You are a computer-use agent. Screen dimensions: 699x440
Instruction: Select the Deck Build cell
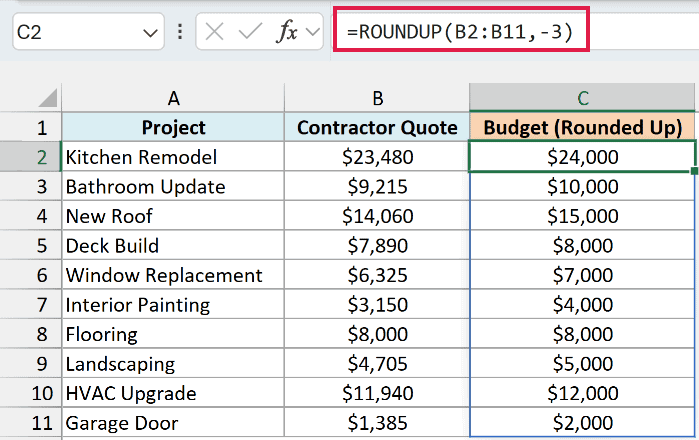click(173, 245)
